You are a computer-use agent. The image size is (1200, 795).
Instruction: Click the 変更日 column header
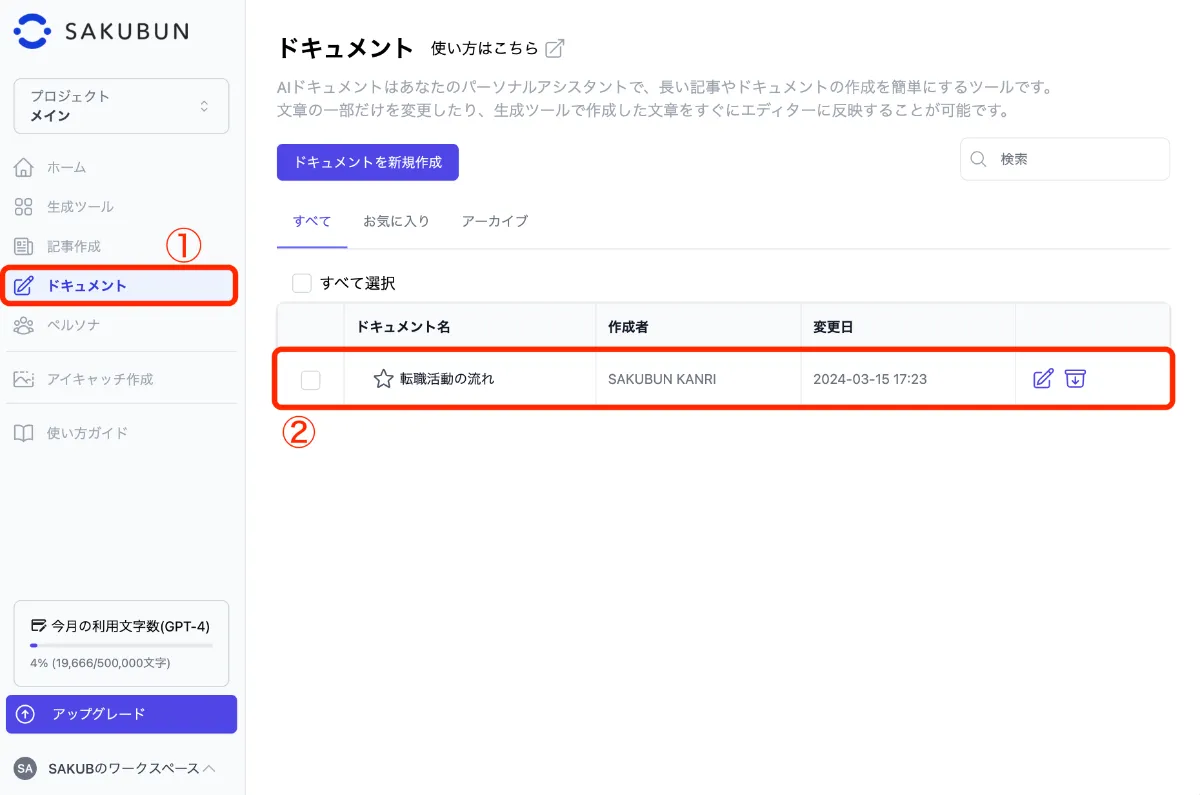click(x=832, y=327)
